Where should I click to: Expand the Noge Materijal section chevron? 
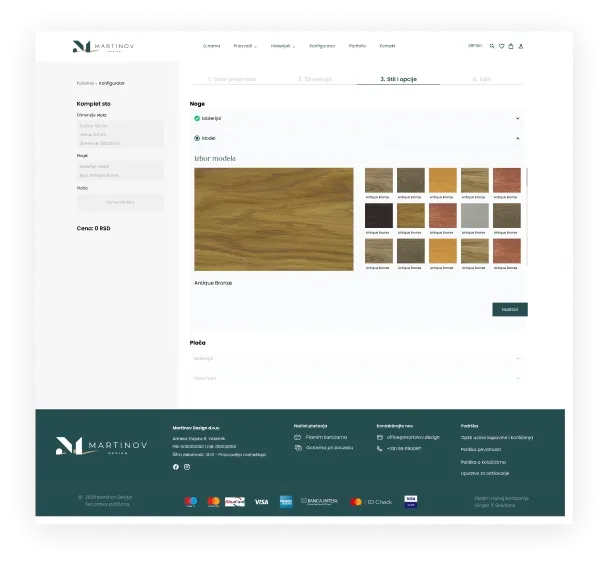tap(517, 118)
